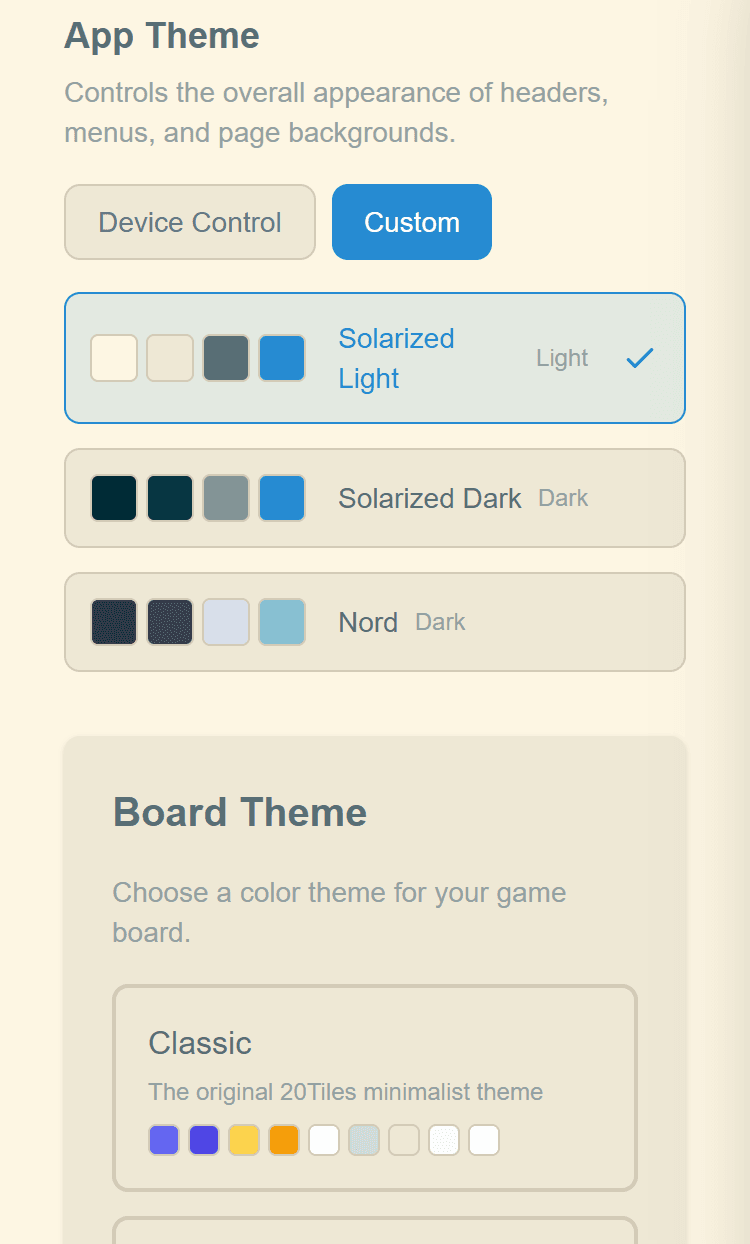Select the Nord app theme
The image size is (750, 1244).
pyautogui.click(x=375, y=621)
